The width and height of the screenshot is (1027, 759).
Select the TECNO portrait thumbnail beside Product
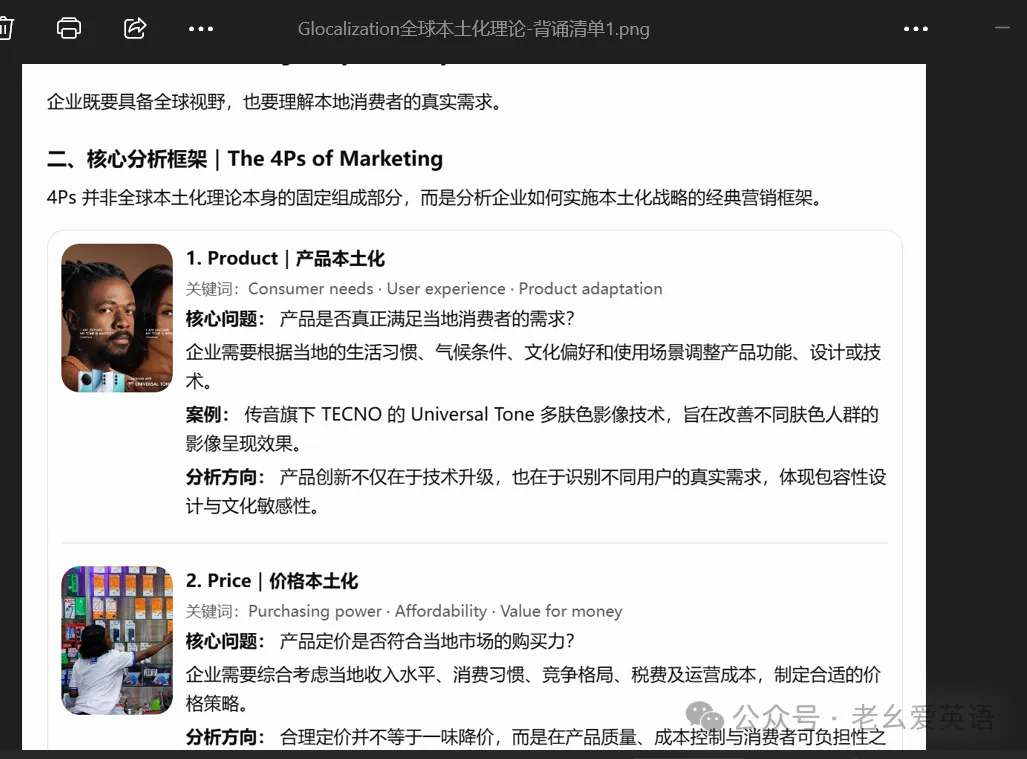point(117,318)
